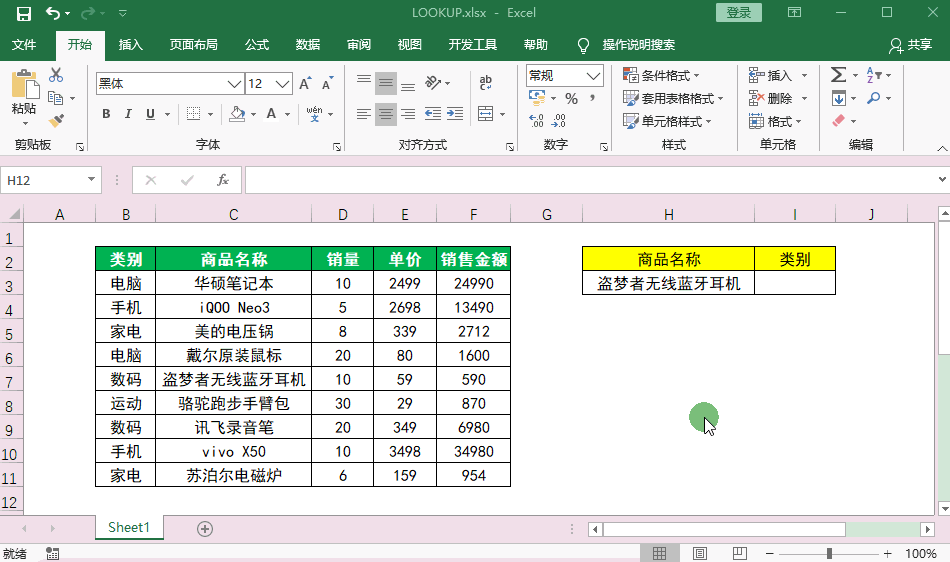Click the 操作说明搜索 search box
Viewport: 950px width, 562px height.
click(x=639, y=45)
